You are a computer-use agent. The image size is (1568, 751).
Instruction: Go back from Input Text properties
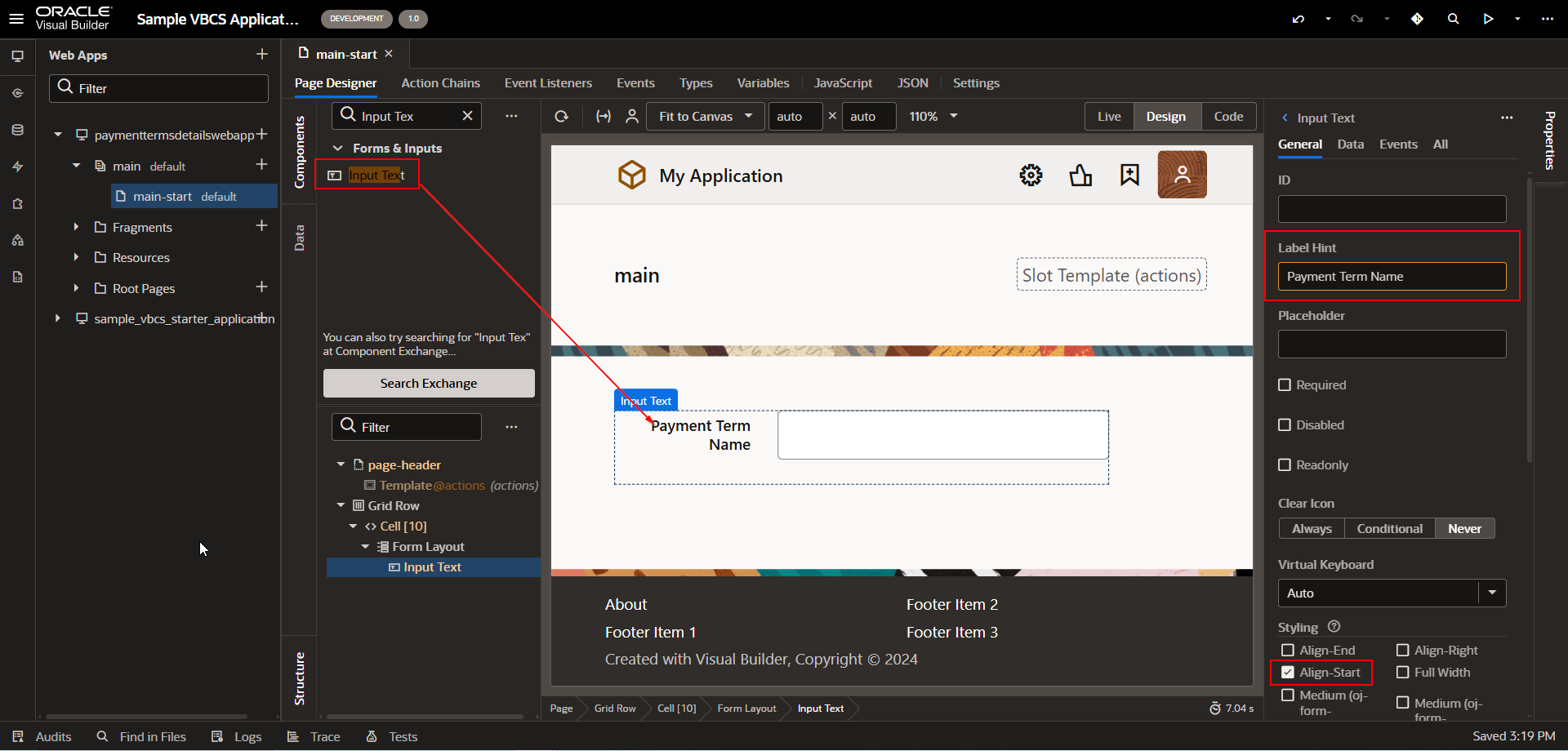tap(1285, 118)
